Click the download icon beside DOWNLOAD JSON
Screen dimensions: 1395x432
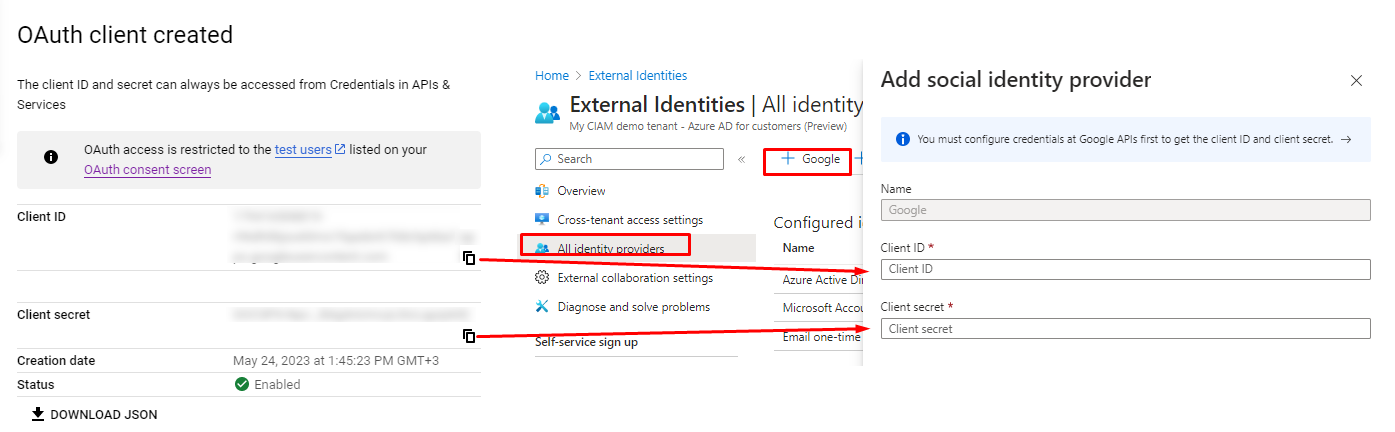[x=38, y=414]
